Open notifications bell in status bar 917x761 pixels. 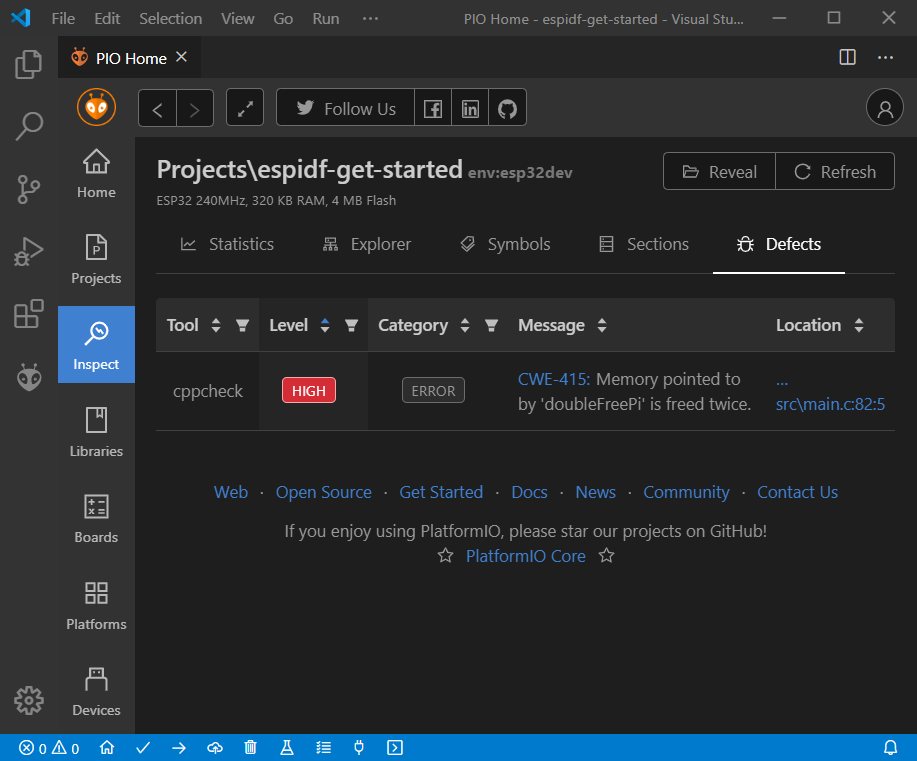coord(890,748)
